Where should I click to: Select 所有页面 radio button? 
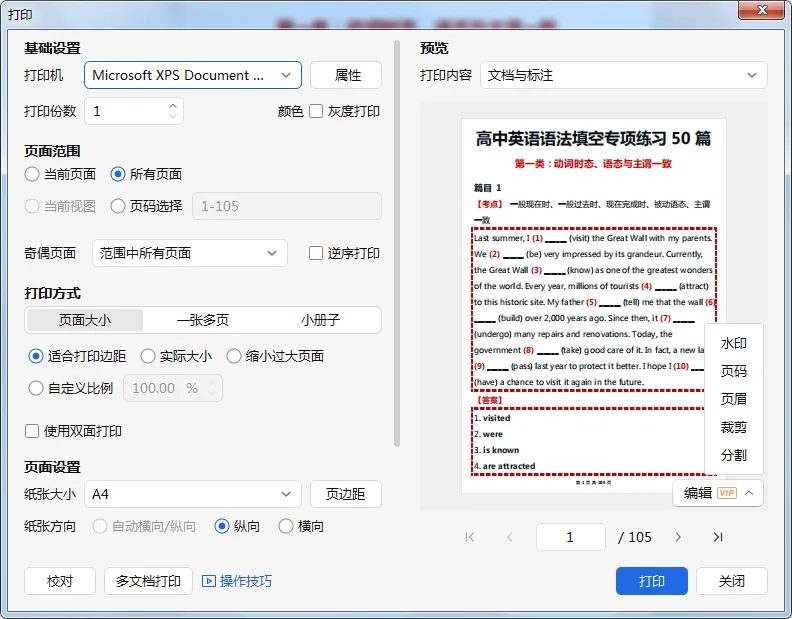(x=118, y=174)
